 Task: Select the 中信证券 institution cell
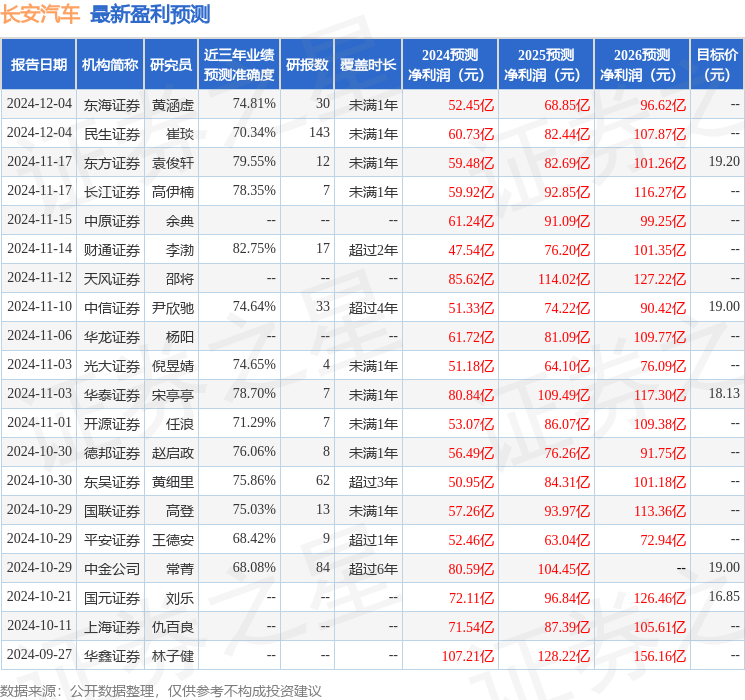coord(112,308)
